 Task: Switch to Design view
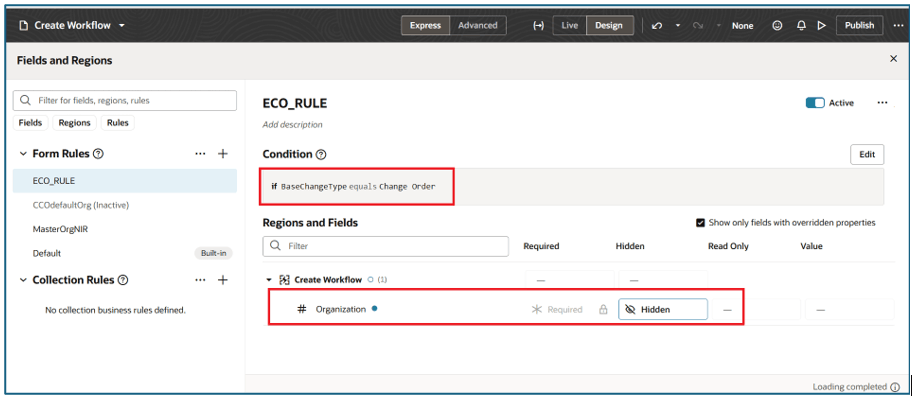click(x=609, y=26)
